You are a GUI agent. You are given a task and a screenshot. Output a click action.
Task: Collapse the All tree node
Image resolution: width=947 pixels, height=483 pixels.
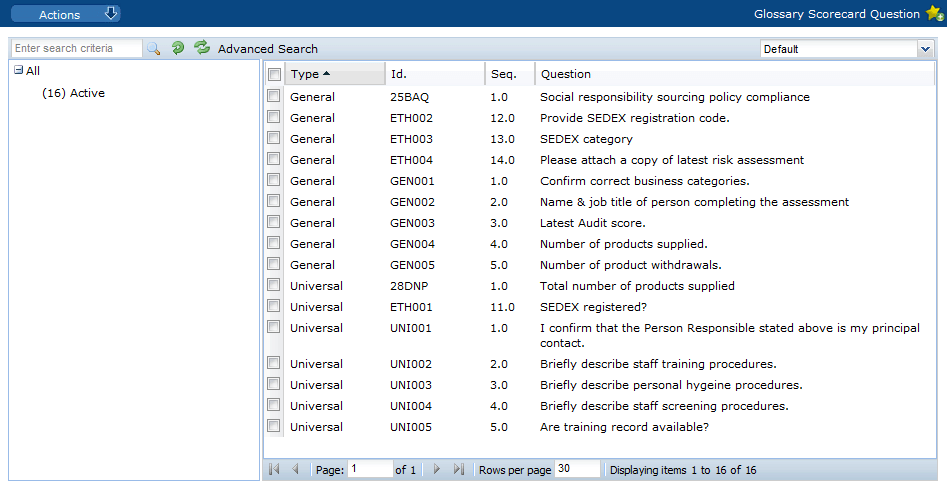(x=18, y=70)
